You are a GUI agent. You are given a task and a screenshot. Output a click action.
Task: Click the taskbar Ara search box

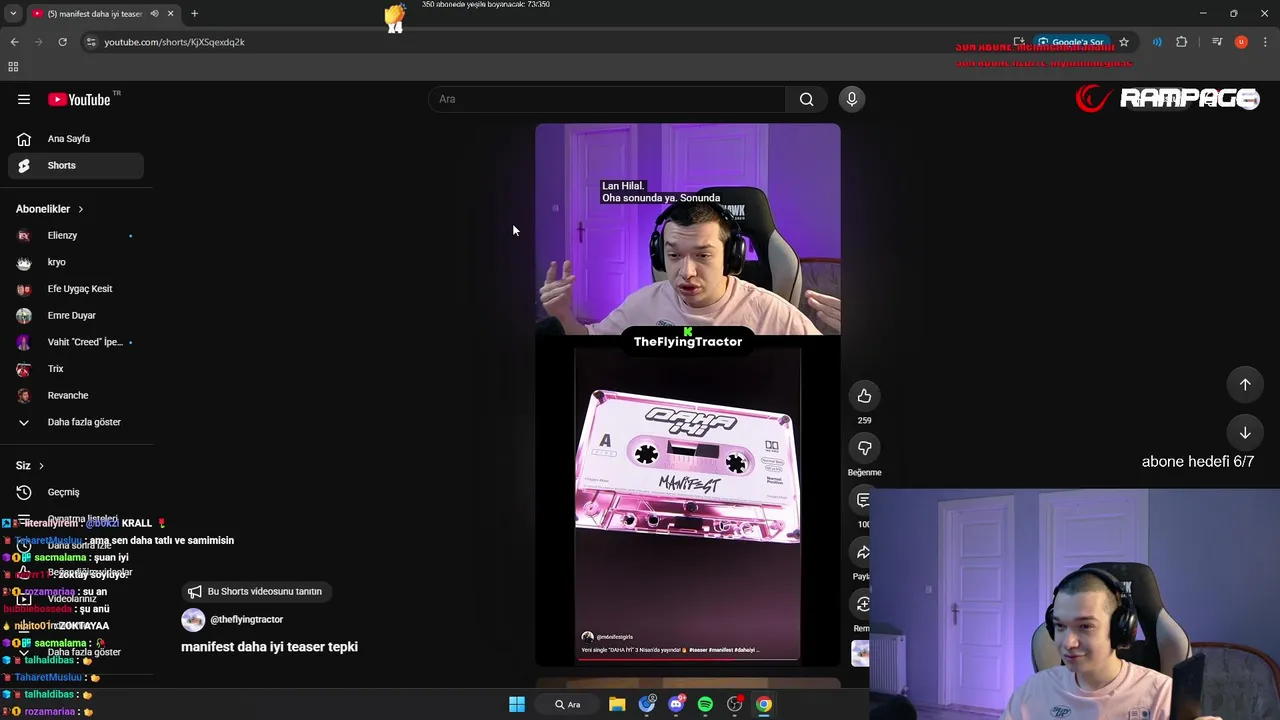[x=568, y=705]
